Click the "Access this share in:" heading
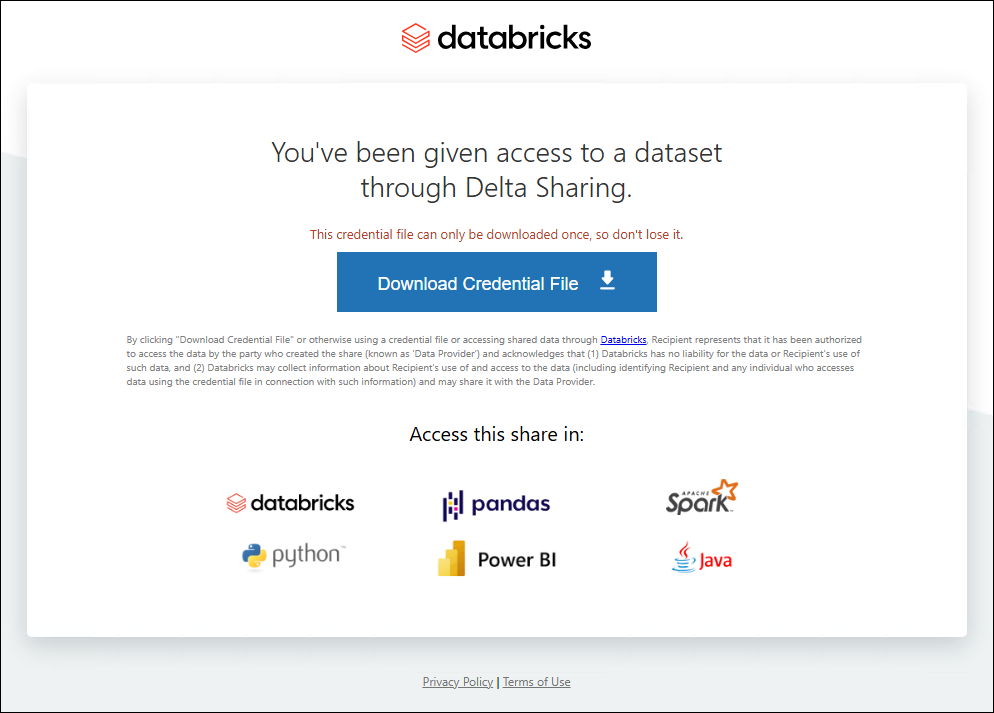 click(497, 434)
